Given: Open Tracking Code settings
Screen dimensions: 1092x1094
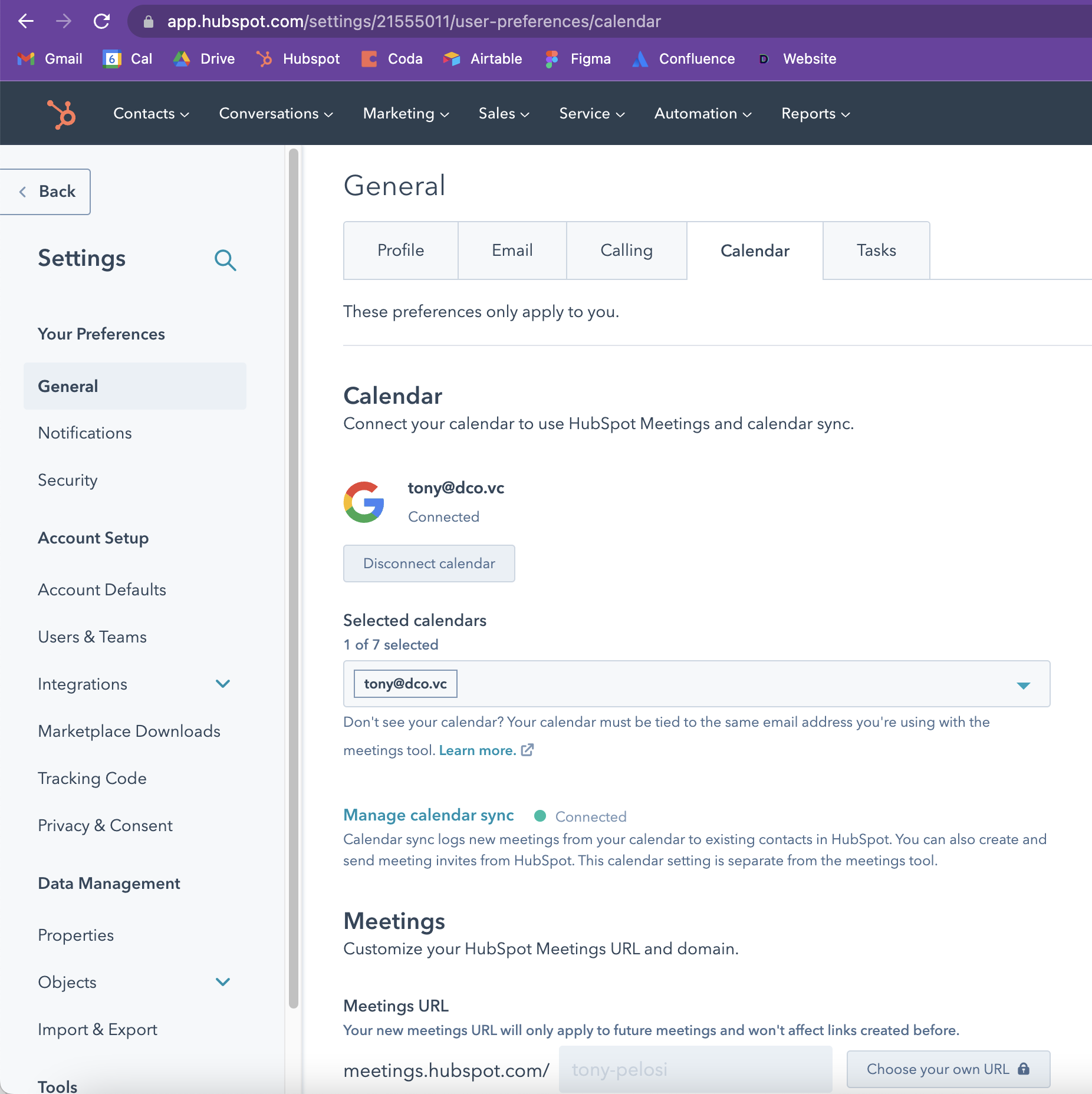Looking at the screenshot, I should click(93, 779).
